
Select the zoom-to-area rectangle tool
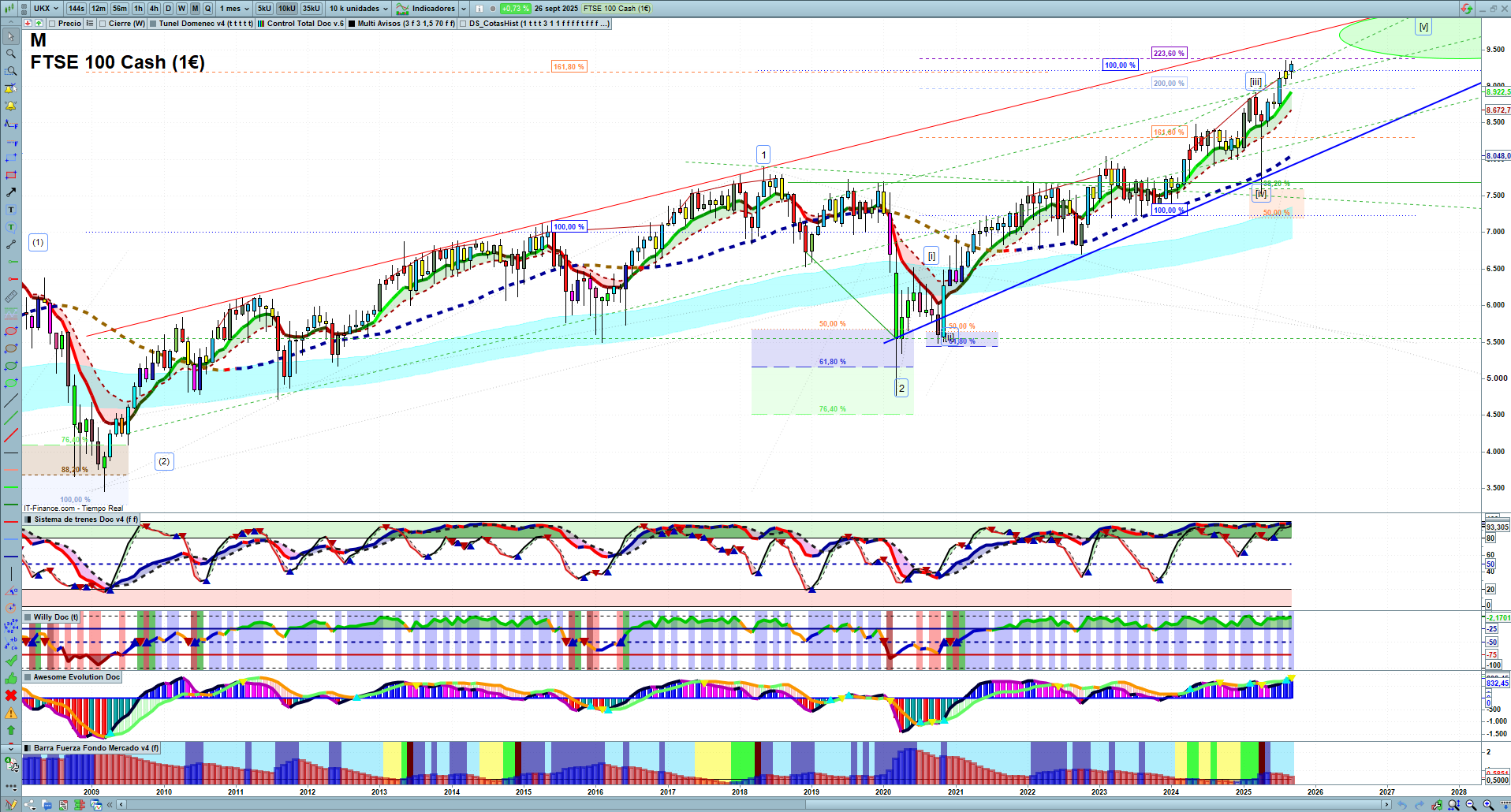click(11, 71)
